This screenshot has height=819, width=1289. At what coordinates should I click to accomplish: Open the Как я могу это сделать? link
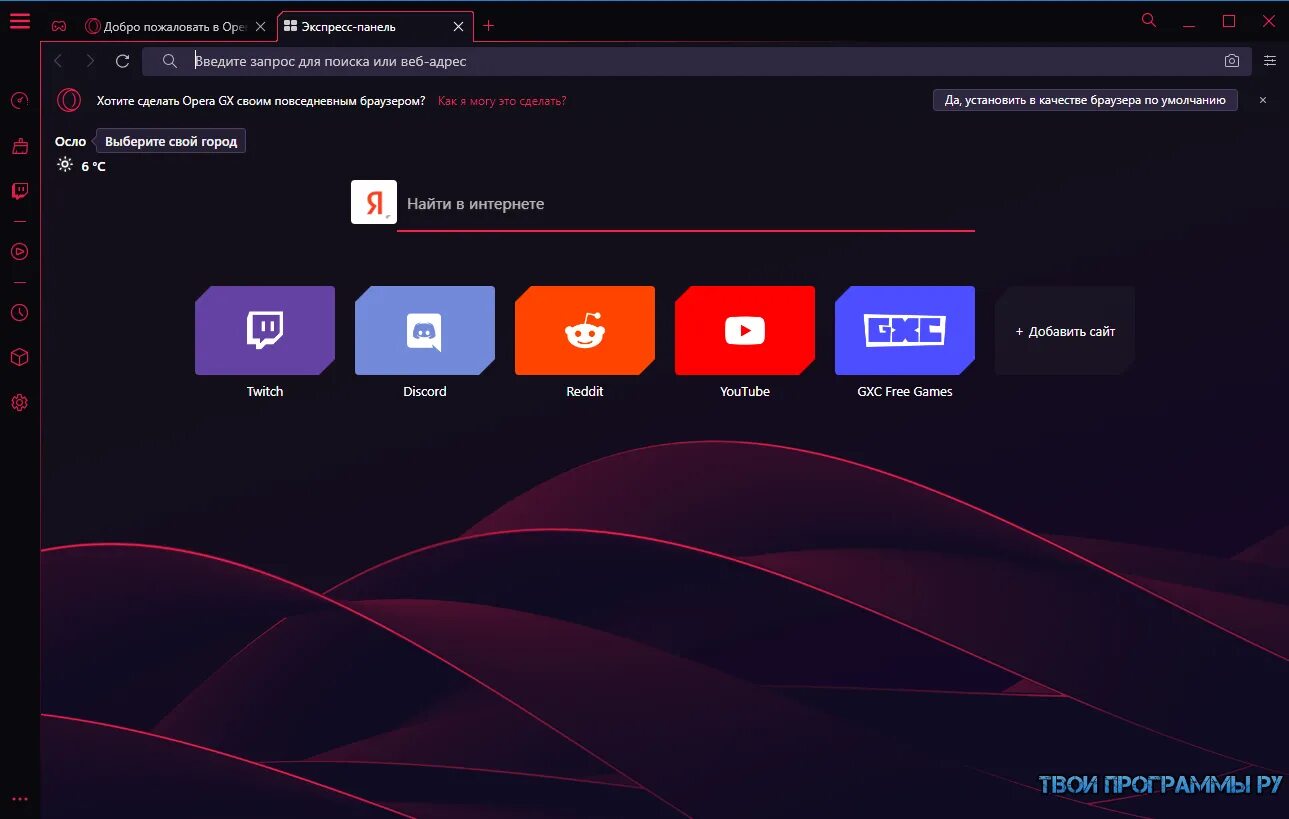(502, 101)
